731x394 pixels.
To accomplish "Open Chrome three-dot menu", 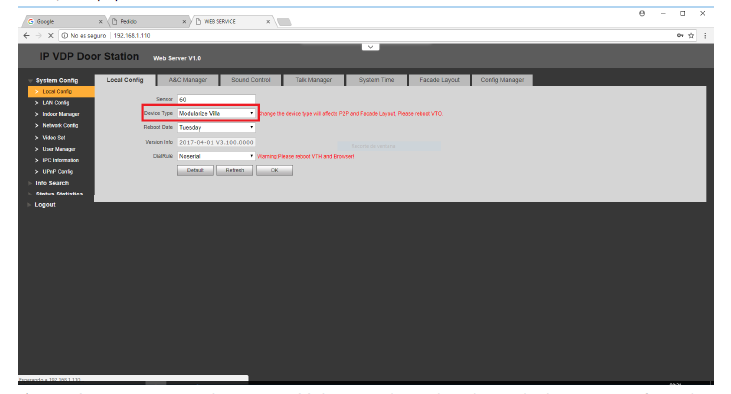I will (x=705, y=35).
